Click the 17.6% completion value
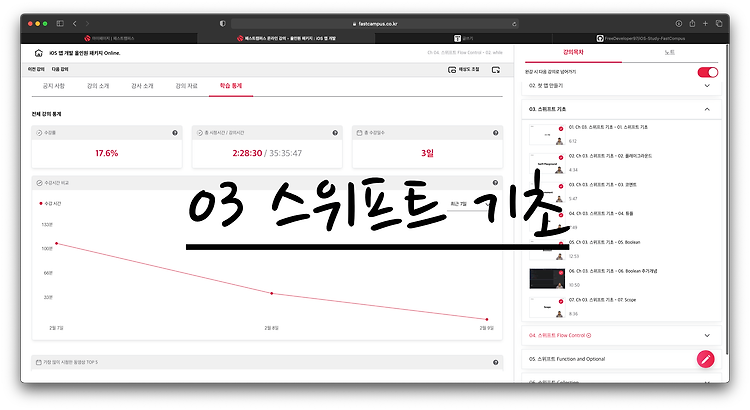750x410 pixels. pyautogui.click(x=107, y=153)
